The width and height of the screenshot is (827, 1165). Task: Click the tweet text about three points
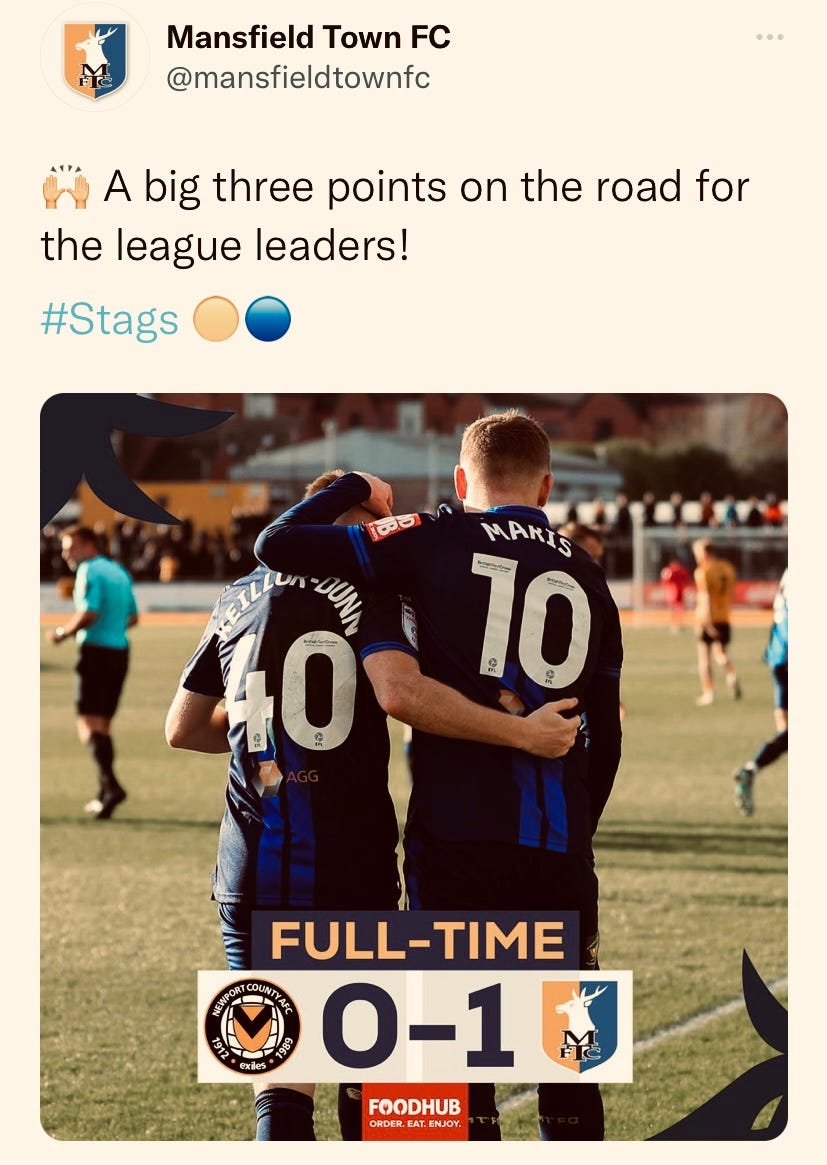tap(395, 215)
